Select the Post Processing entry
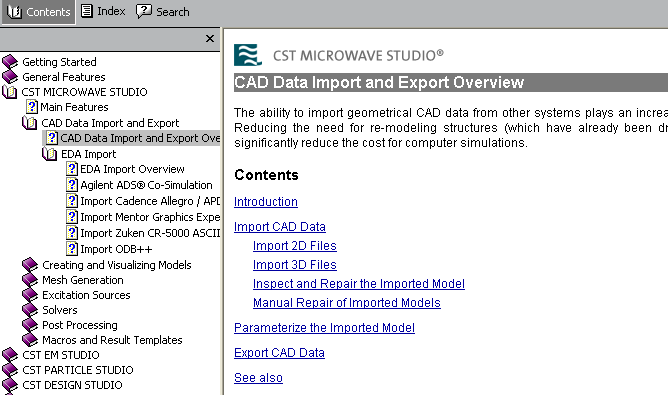Viewport: 668px width, 395px height. coord(80,325)
